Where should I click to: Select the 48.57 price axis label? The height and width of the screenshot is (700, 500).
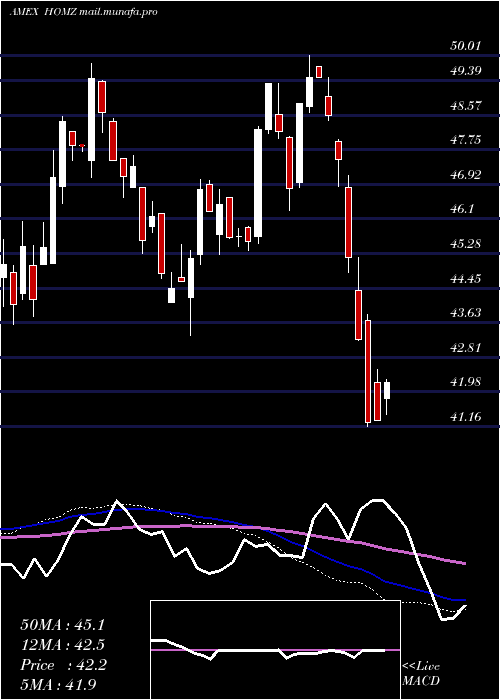(x=466, y=106)
